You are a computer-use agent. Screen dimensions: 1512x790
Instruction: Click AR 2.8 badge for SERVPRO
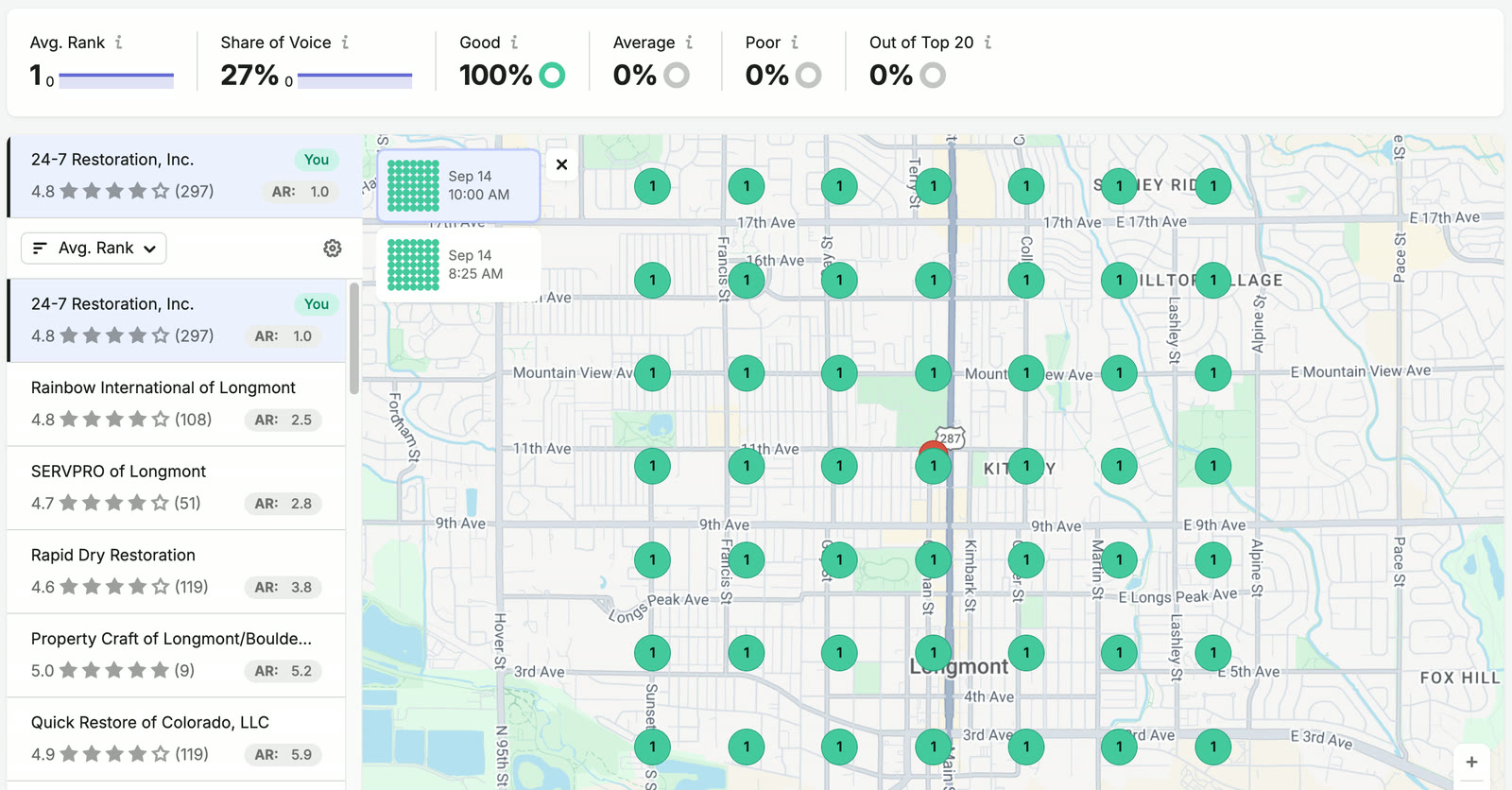283,504
